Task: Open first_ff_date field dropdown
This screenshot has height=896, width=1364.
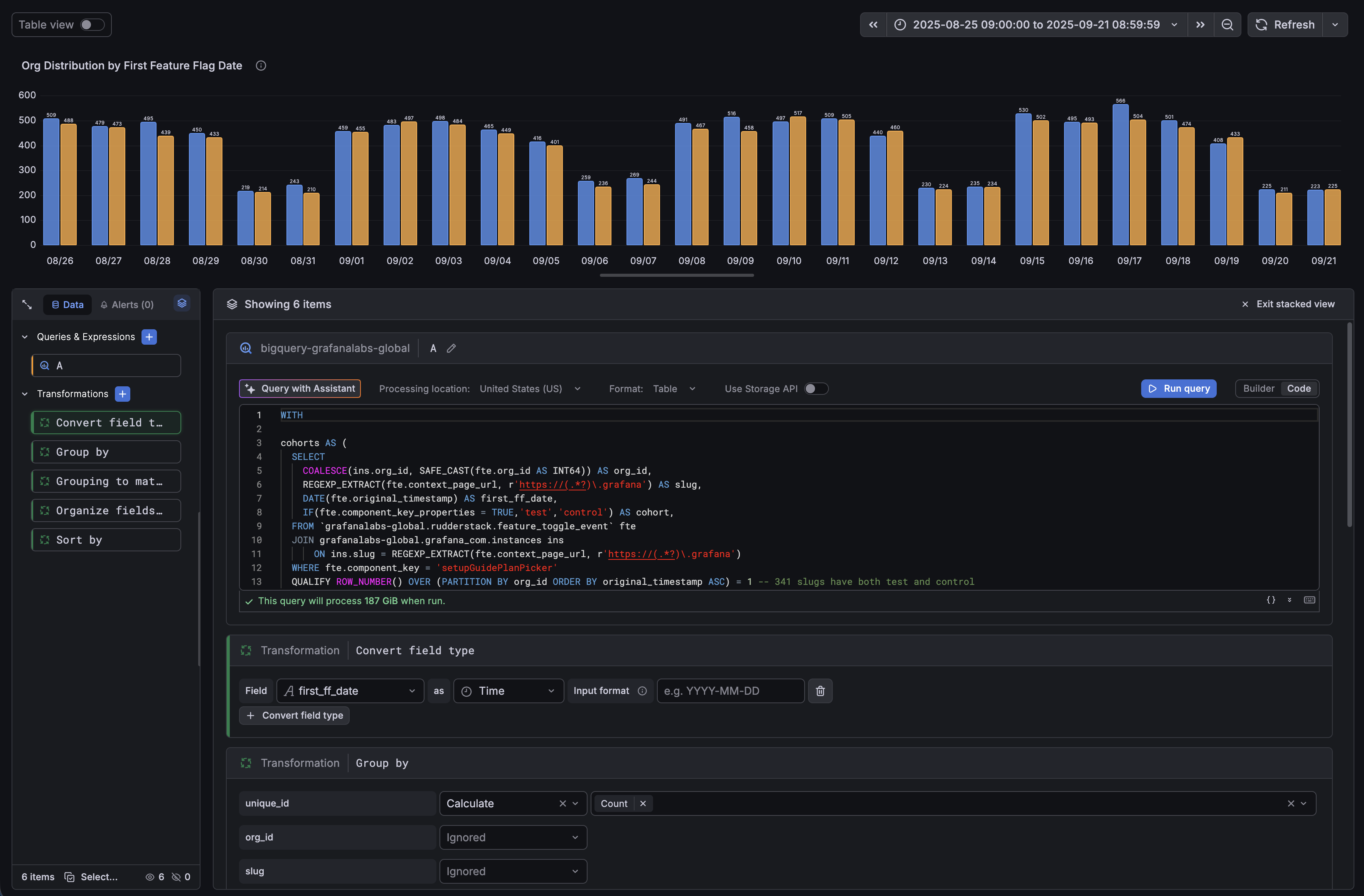Action: pyautogui.click(x=350, y=691)
